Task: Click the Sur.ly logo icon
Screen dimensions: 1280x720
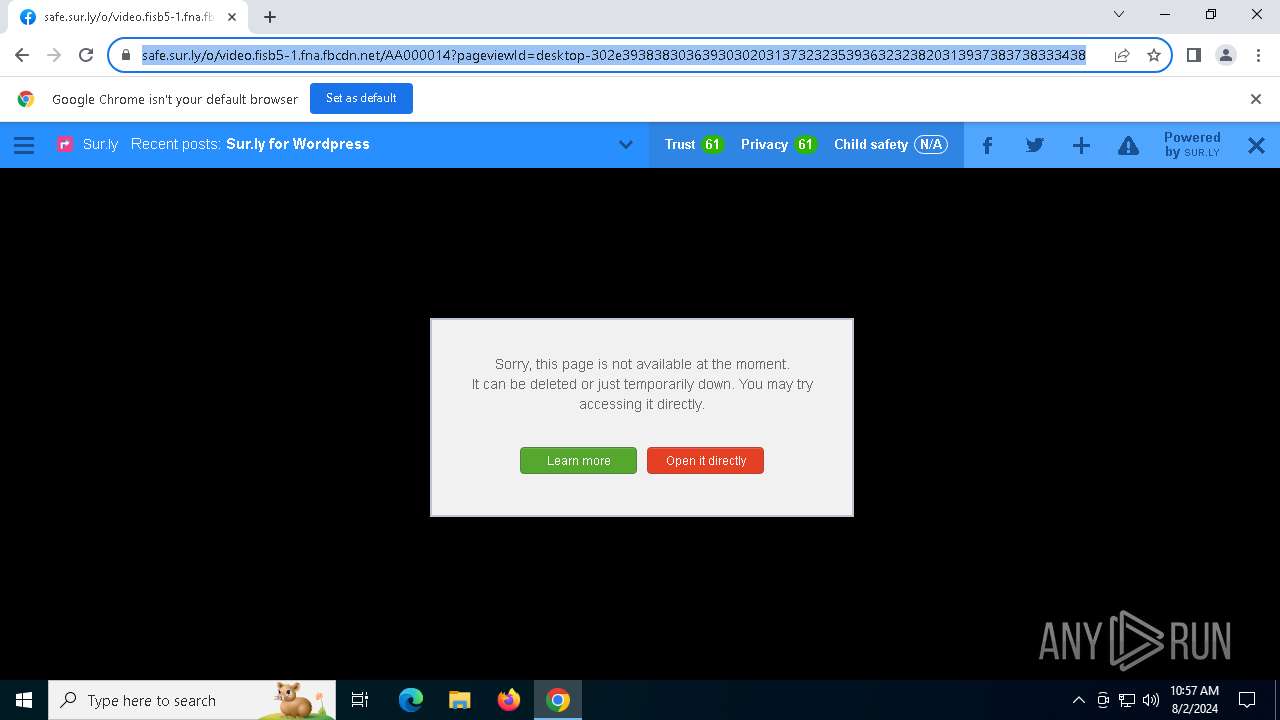Action: pos(65,144)
